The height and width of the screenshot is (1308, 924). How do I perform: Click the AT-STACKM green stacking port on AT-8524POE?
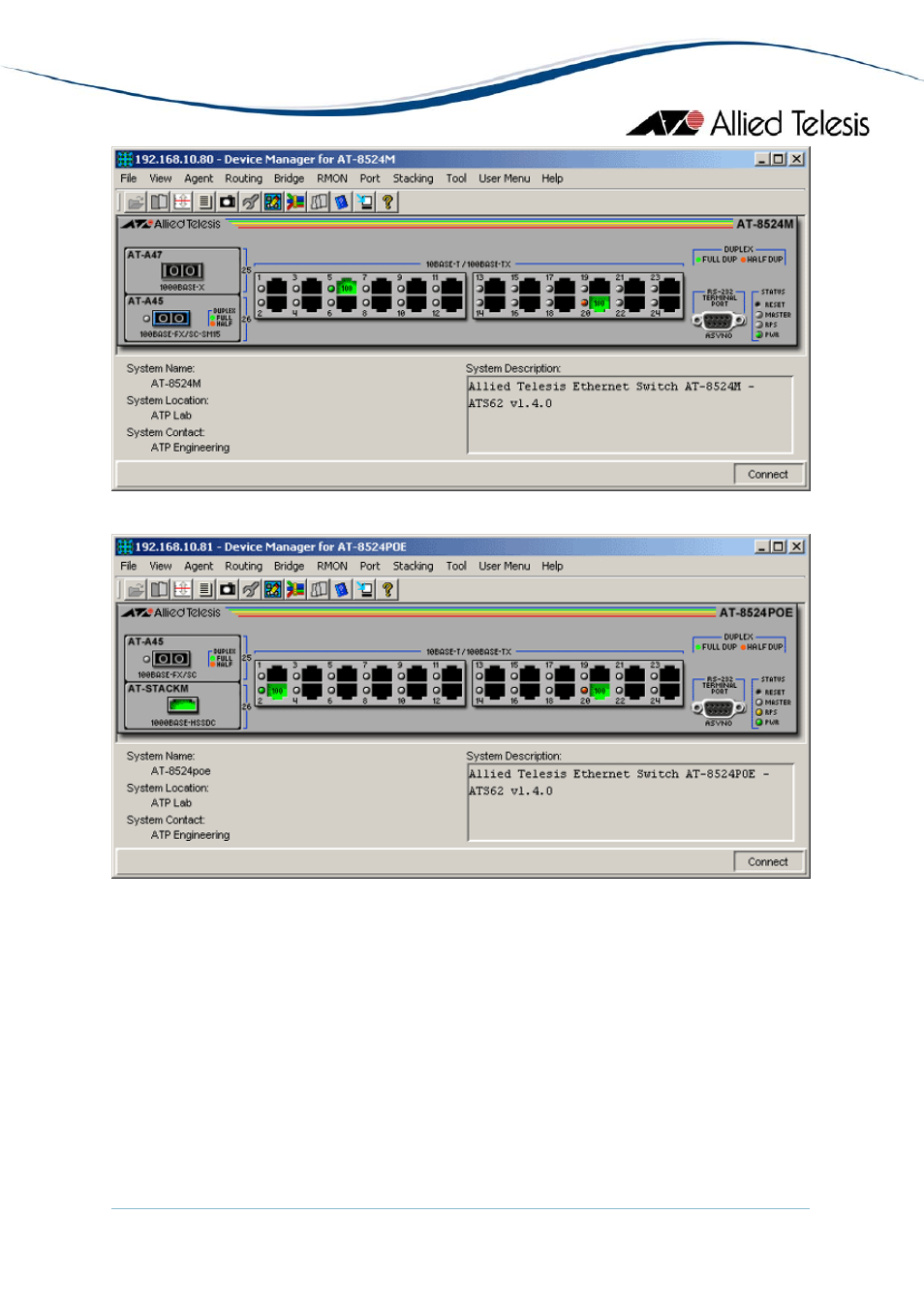pos(182,705)
